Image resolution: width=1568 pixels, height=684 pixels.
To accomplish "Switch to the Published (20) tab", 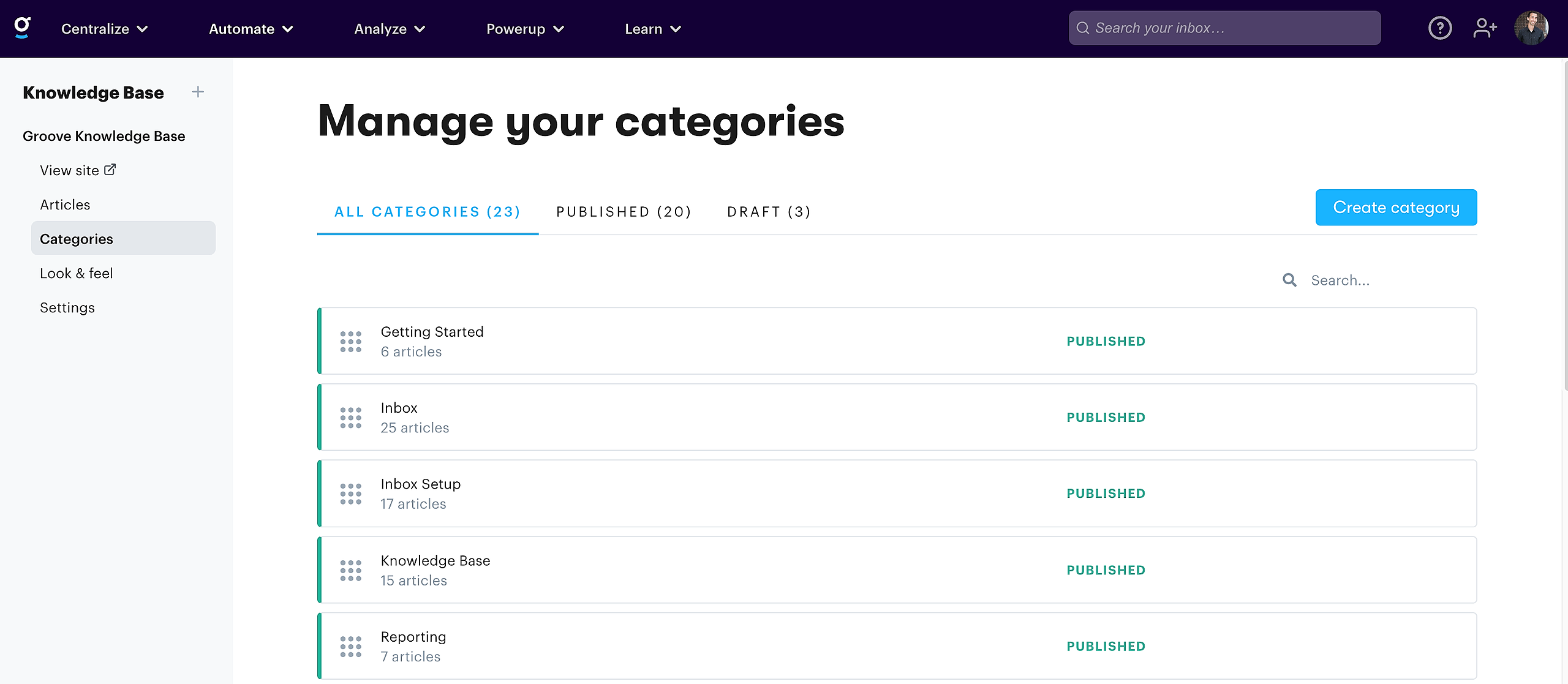I will [x=624, y=212].
